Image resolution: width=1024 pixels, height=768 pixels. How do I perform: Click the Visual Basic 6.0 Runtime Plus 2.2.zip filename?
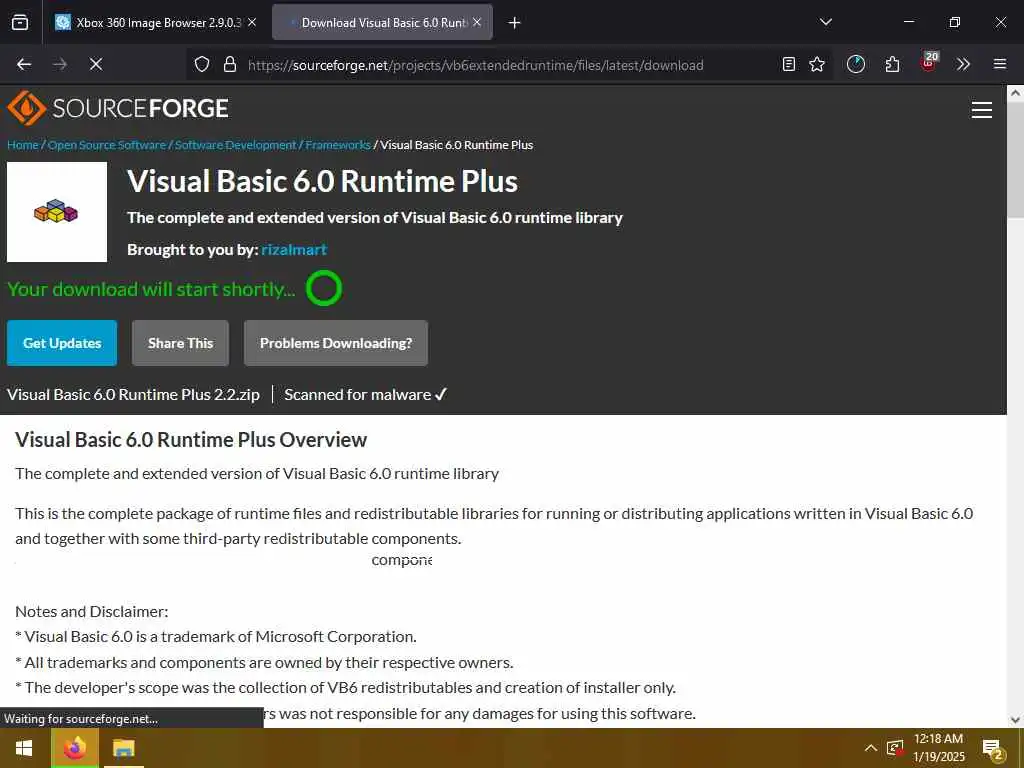click(133, 394)
